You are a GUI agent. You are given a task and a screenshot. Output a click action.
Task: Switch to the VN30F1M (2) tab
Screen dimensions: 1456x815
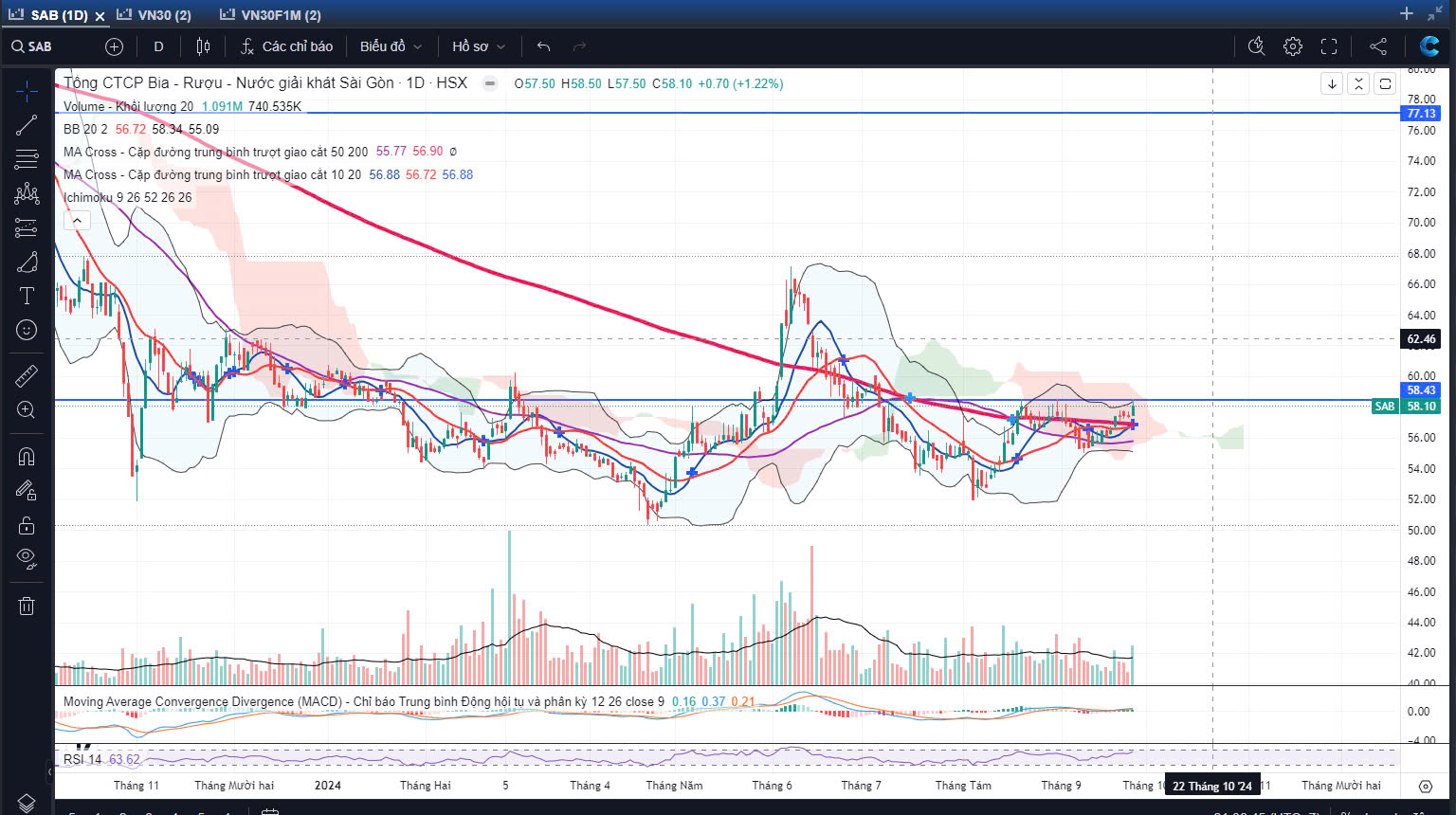[271, 15]
